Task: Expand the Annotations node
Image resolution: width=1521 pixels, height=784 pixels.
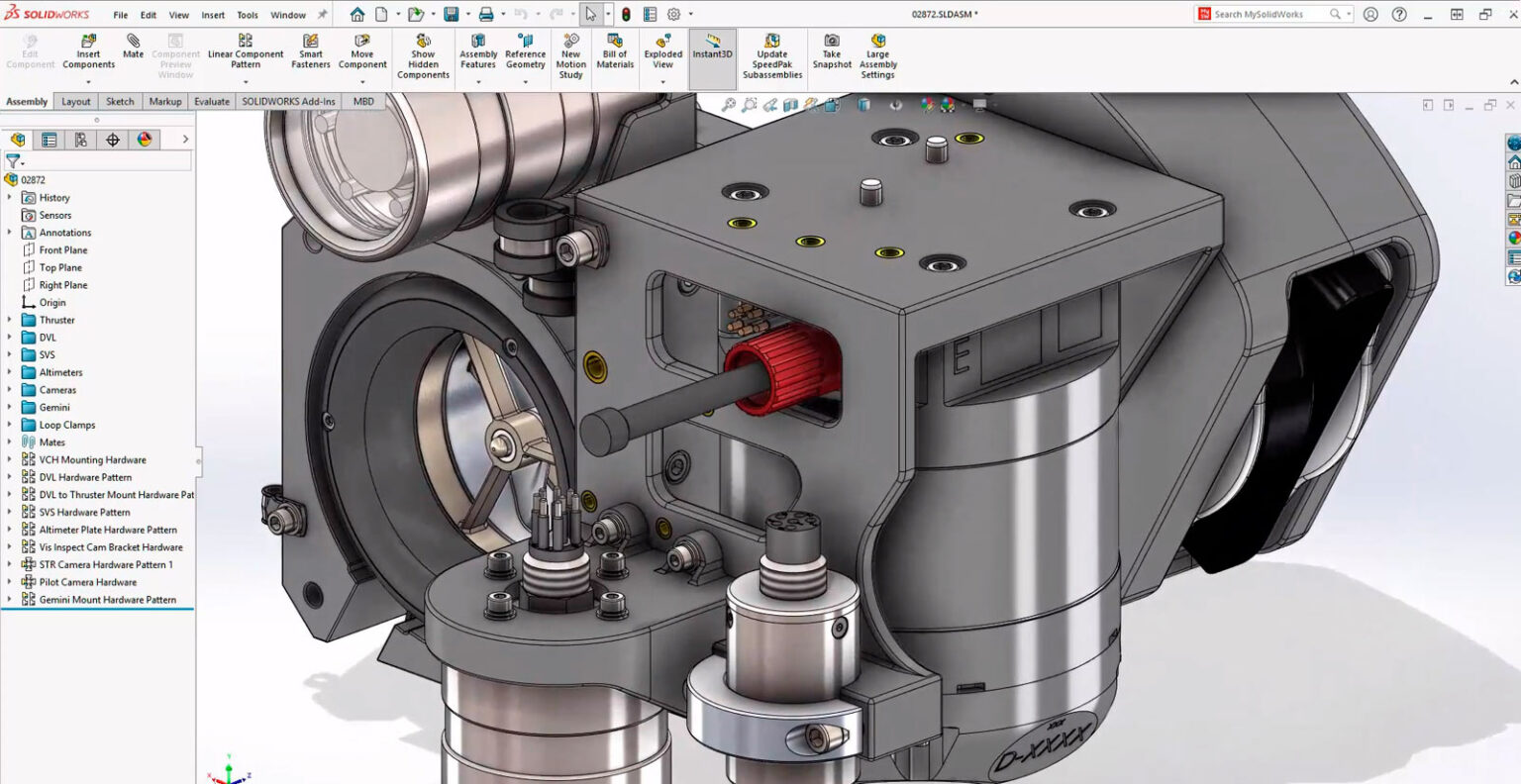Action: [x=10, y=233]
